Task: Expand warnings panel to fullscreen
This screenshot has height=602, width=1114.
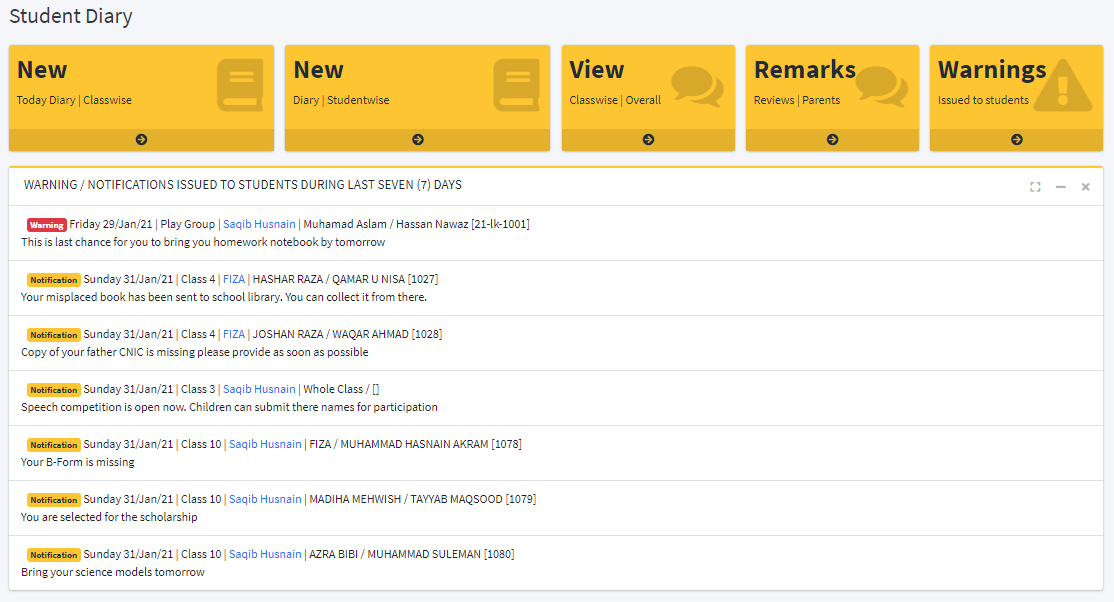Action: (1035, 187)
